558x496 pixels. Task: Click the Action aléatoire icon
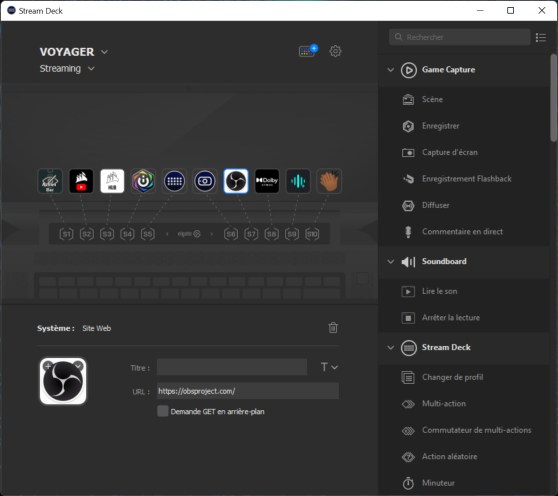point(408,457)
